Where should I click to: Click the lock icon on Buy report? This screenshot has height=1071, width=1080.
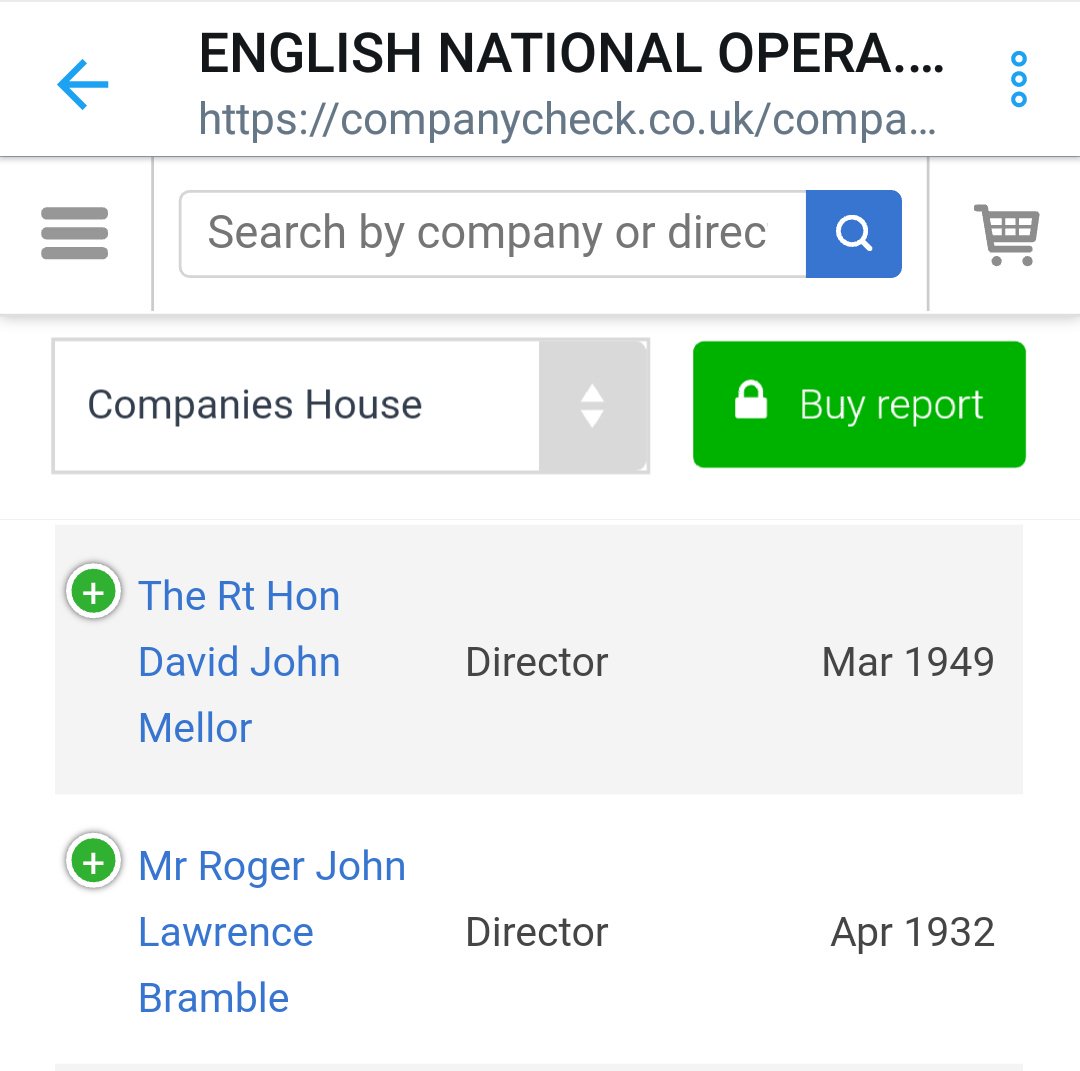(750, 402)
